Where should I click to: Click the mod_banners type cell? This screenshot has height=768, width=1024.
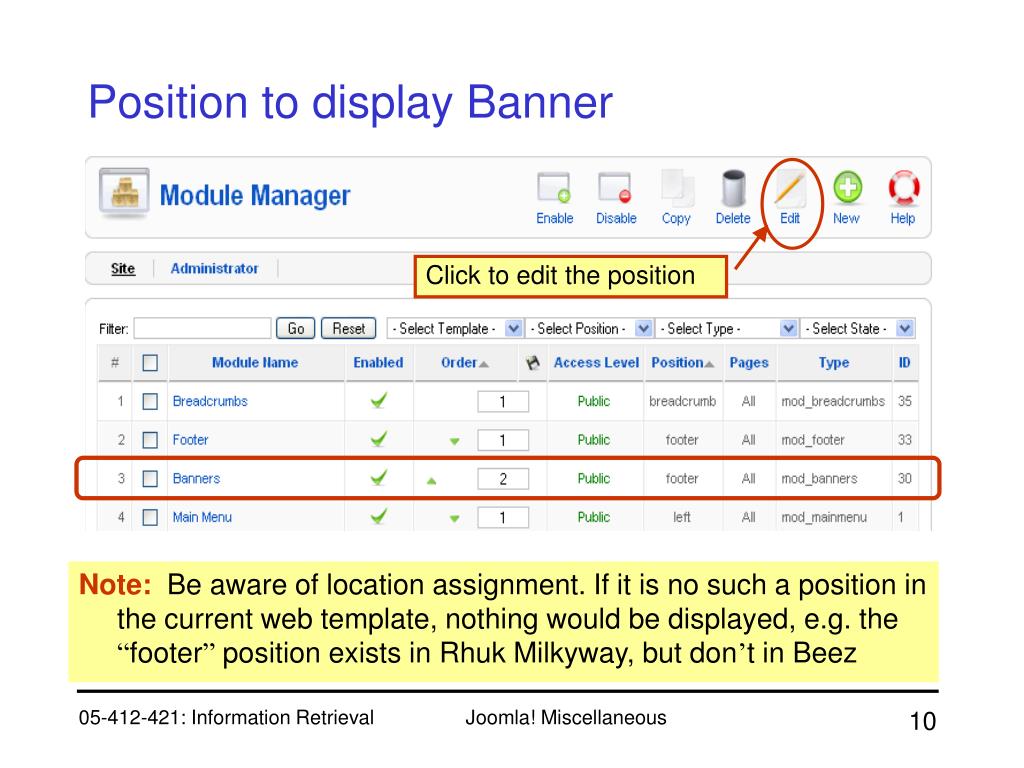point(819,479)
